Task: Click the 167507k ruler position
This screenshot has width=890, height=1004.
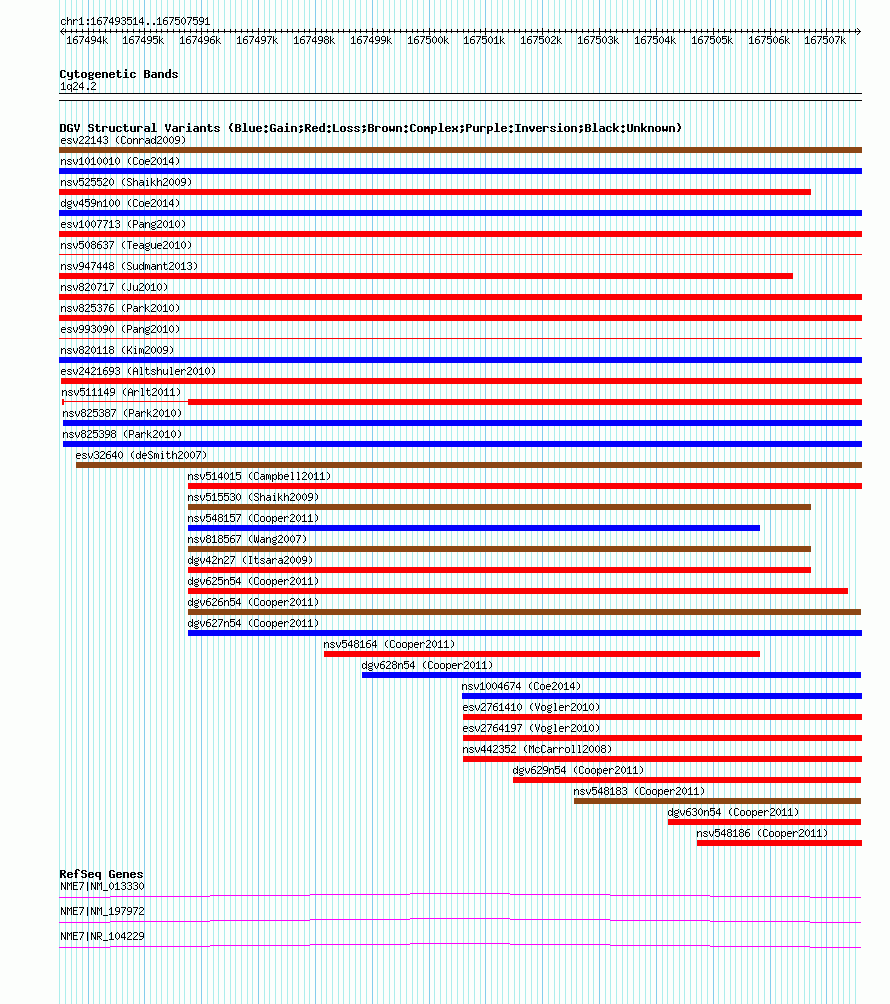Action: [825, 40]
